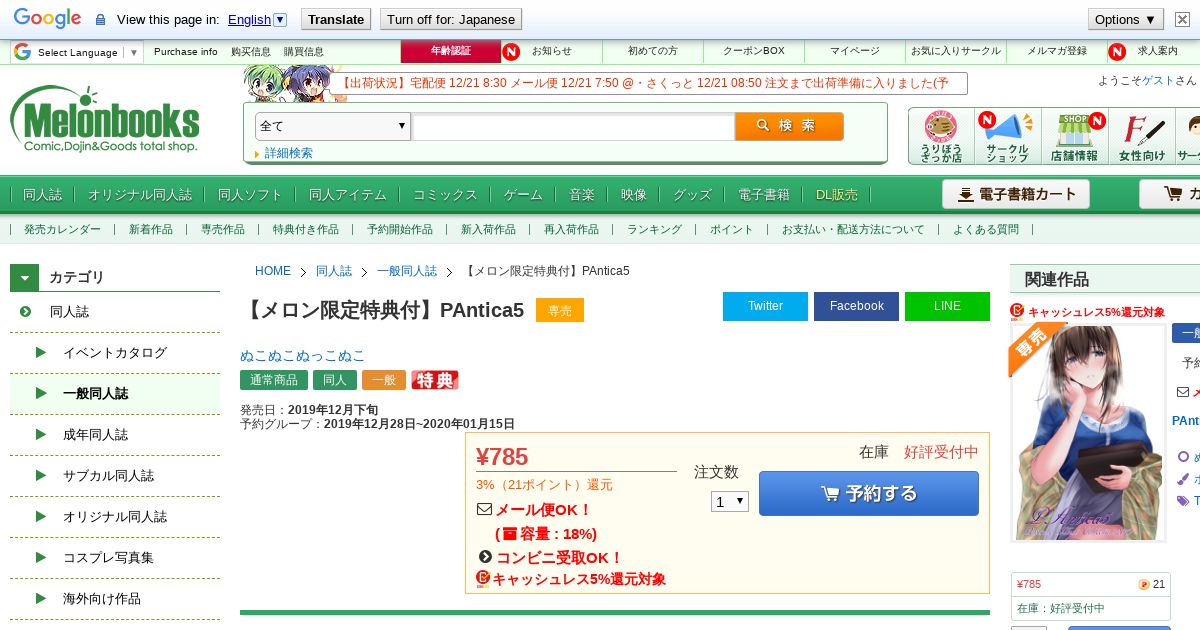Click the Google logo in translate bar
The width and height of the screenshot is (1200, 630).
coord(47,19)
